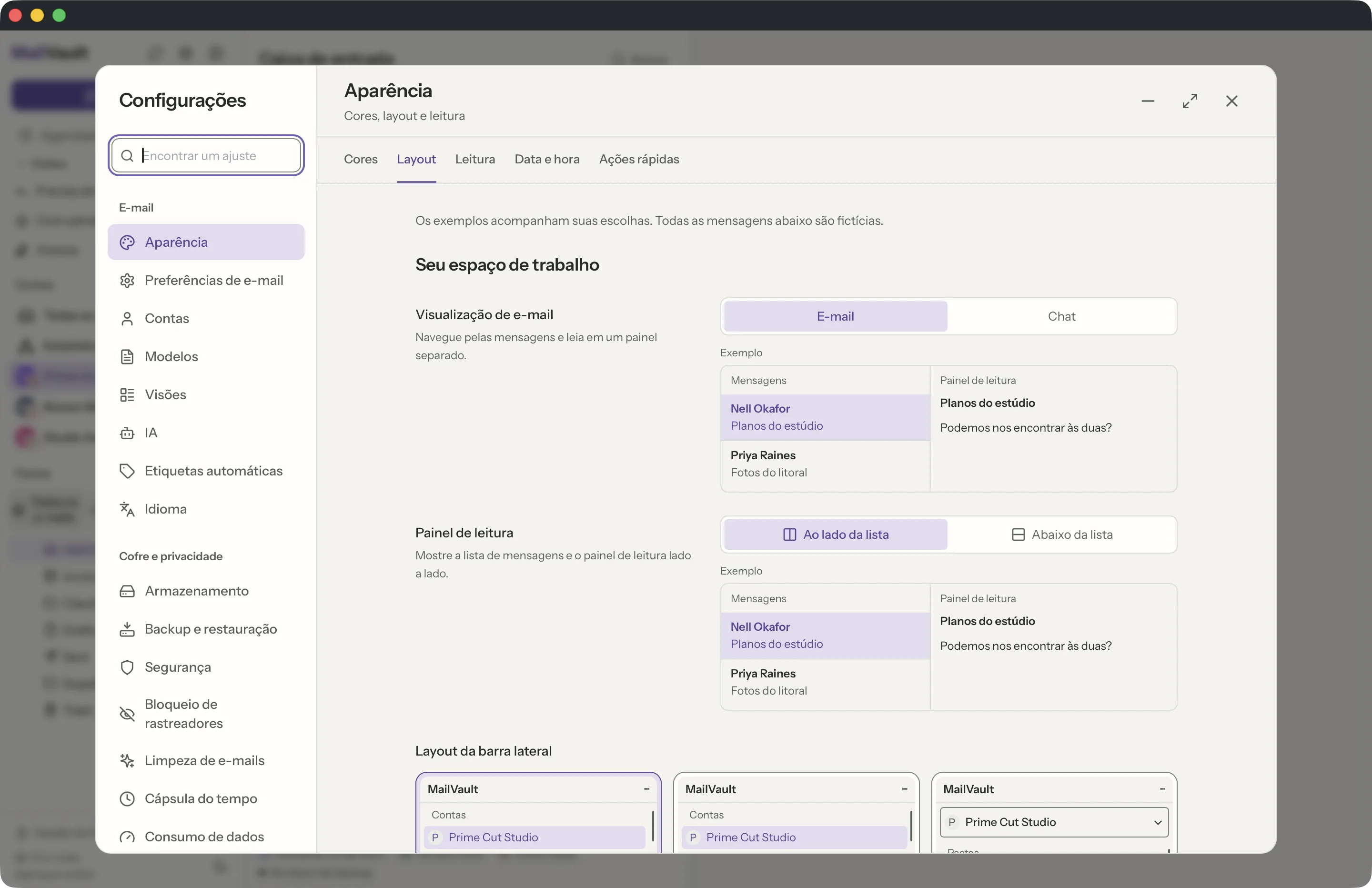Open Aparência palette icon in sidebar

point(127,242)
